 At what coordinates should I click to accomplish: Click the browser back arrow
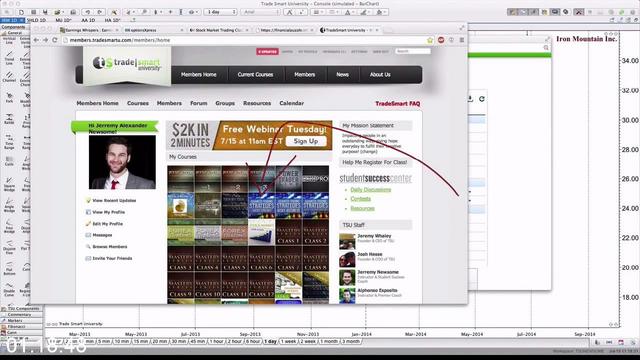pos(36,40)
